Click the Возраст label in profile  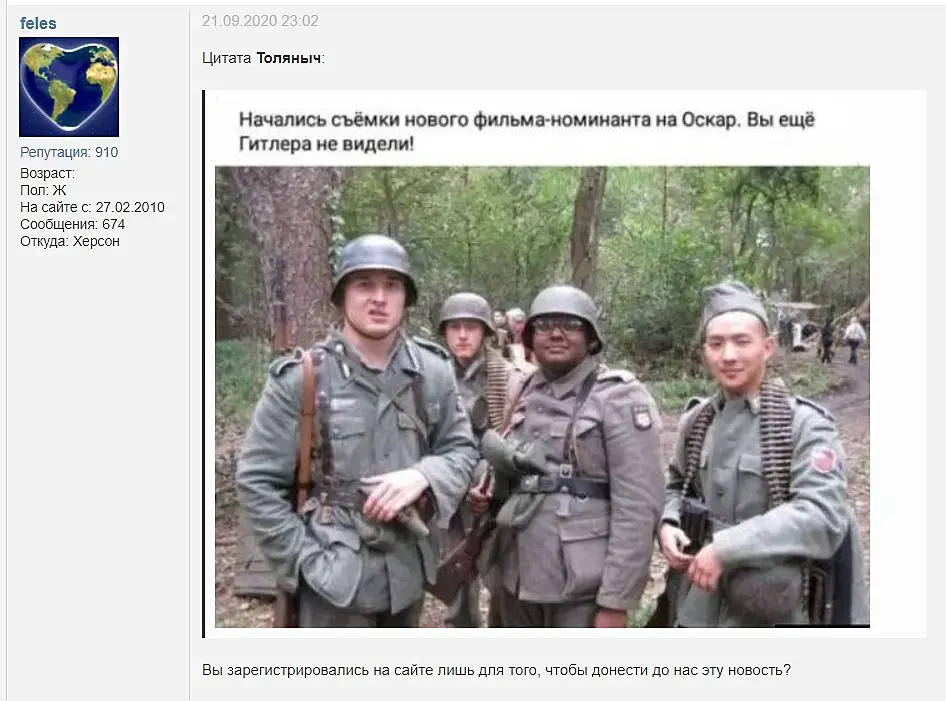point(48,173)
